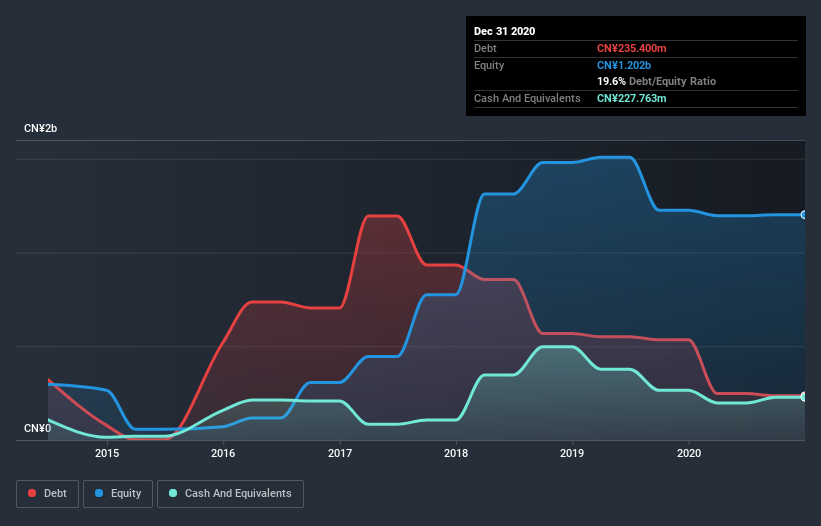The width and height of the screenshot is (821, 526).
Task: Toggle the Debt legend button
Action: coord(47,494)
